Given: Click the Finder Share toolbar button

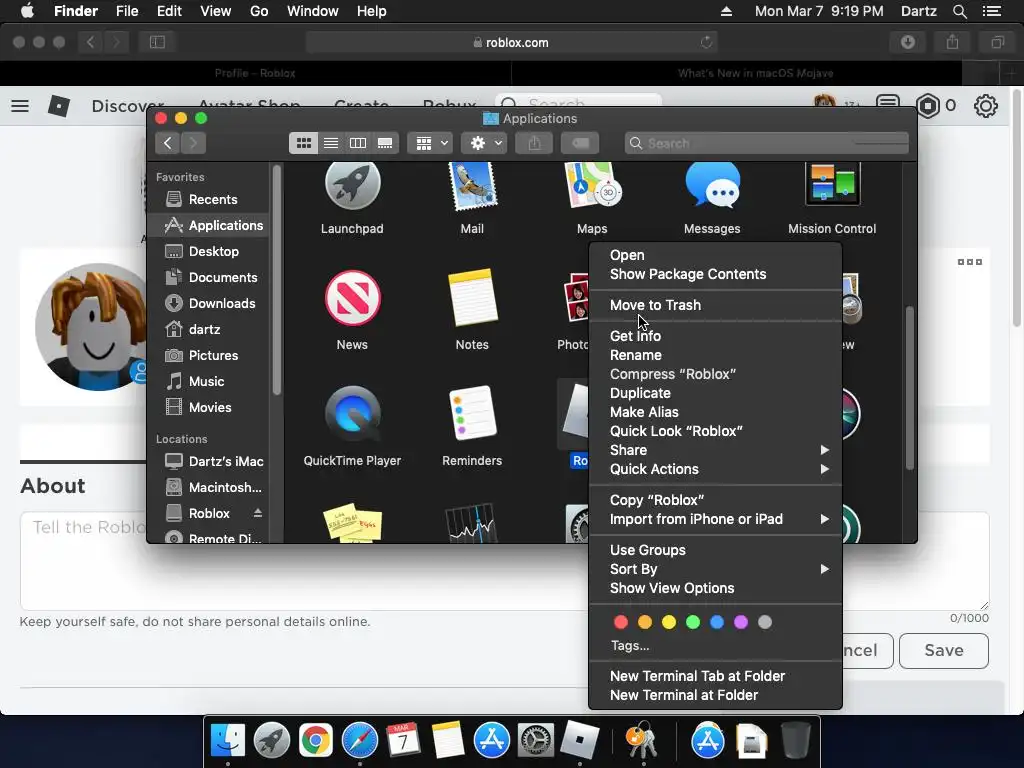Looking at the screenshot, I should click(534, 143).
